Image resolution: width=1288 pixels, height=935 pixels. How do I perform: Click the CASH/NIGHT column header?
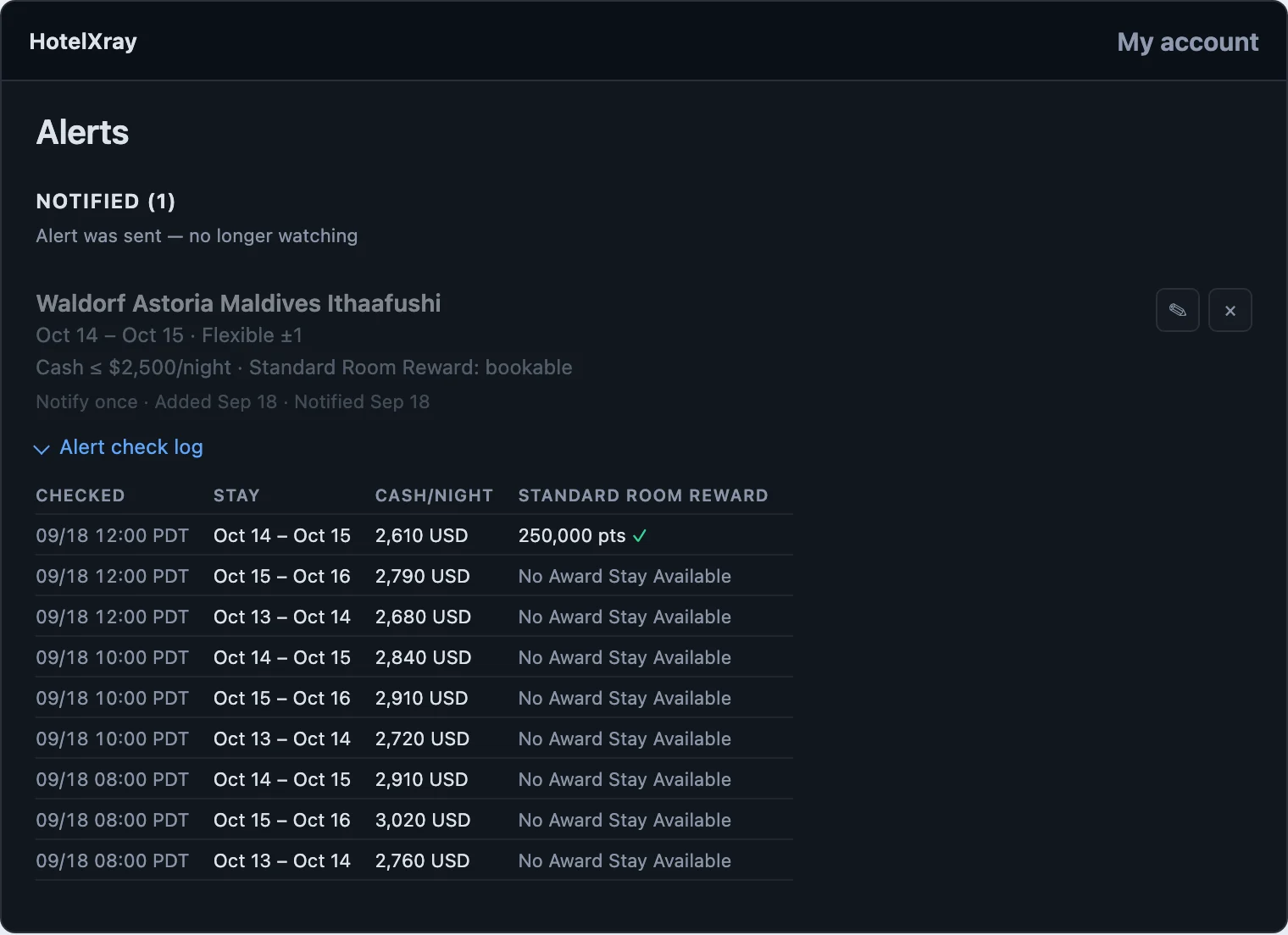(434, 495)
